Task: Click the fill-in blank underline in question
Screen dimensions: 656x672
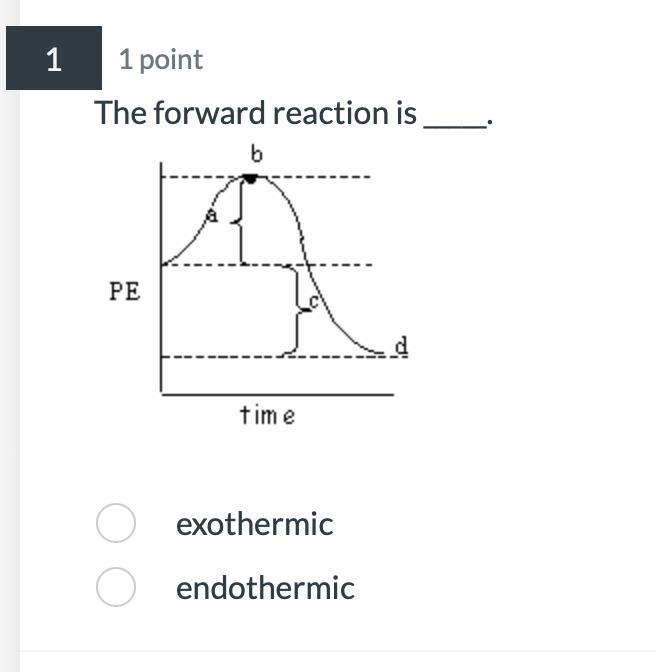Action: [455, 126]
